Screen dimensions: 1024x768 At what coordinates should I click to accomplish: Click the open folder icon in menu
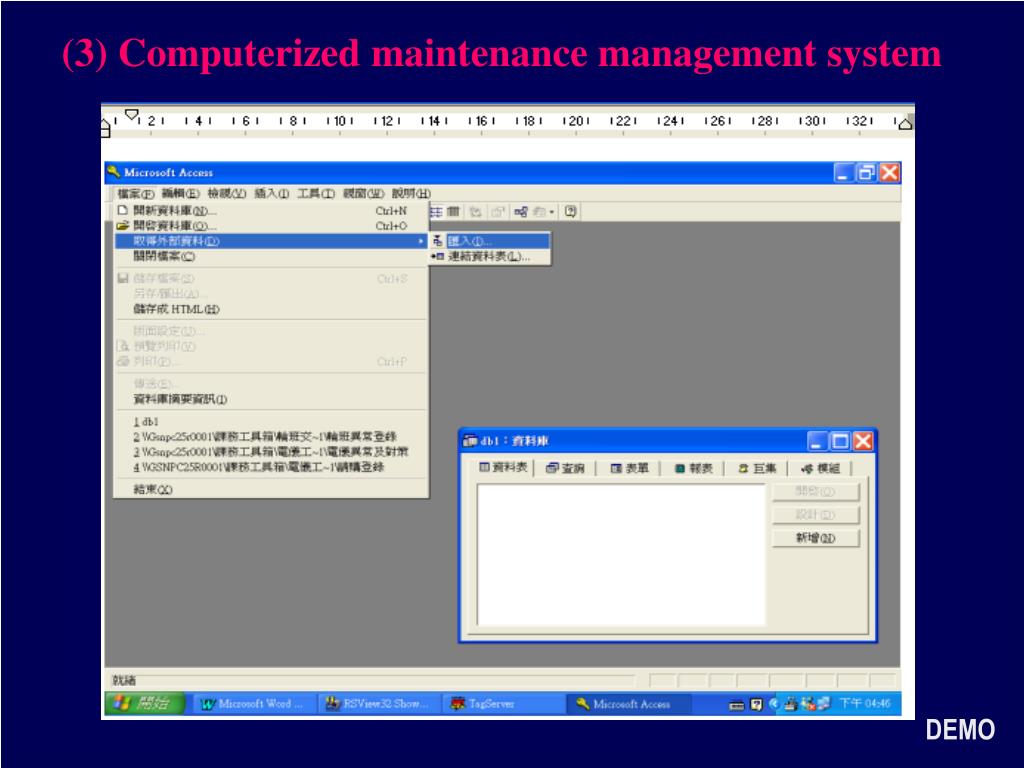122,226
